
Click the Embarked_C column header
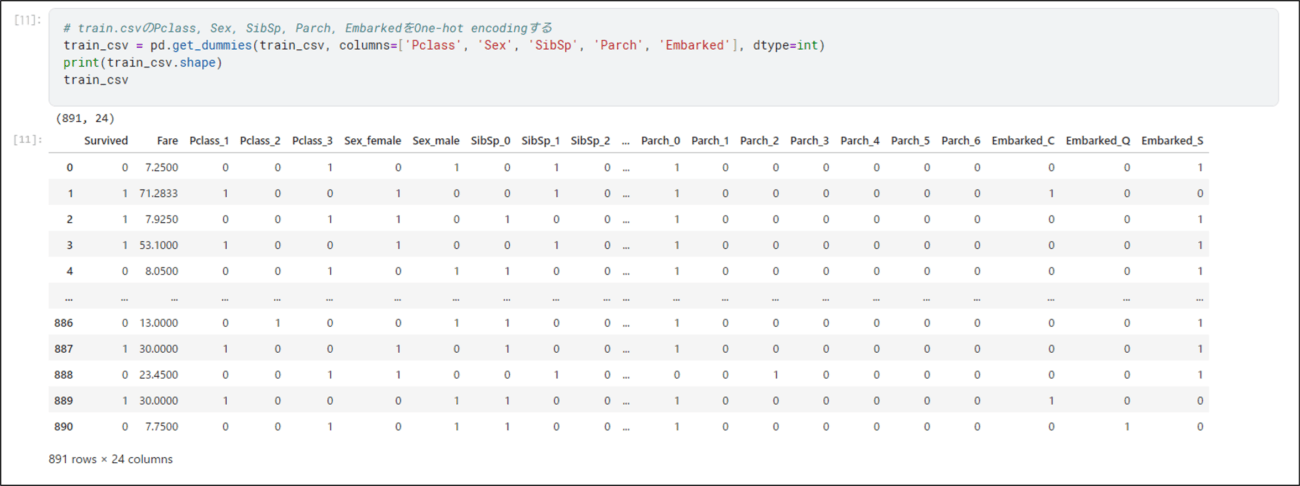coord(1023,141)
